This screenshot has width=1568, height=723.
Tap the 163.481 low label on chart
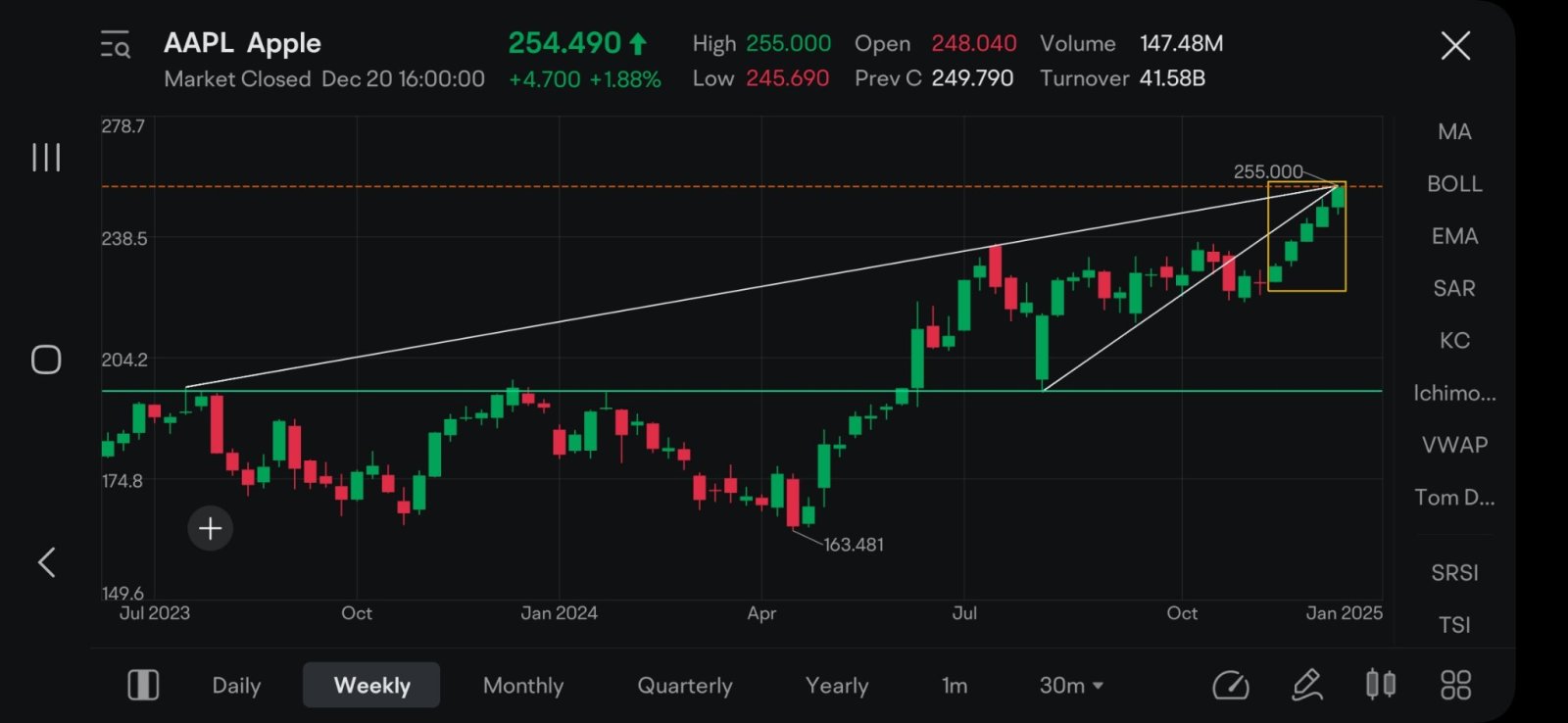[854, 545]
